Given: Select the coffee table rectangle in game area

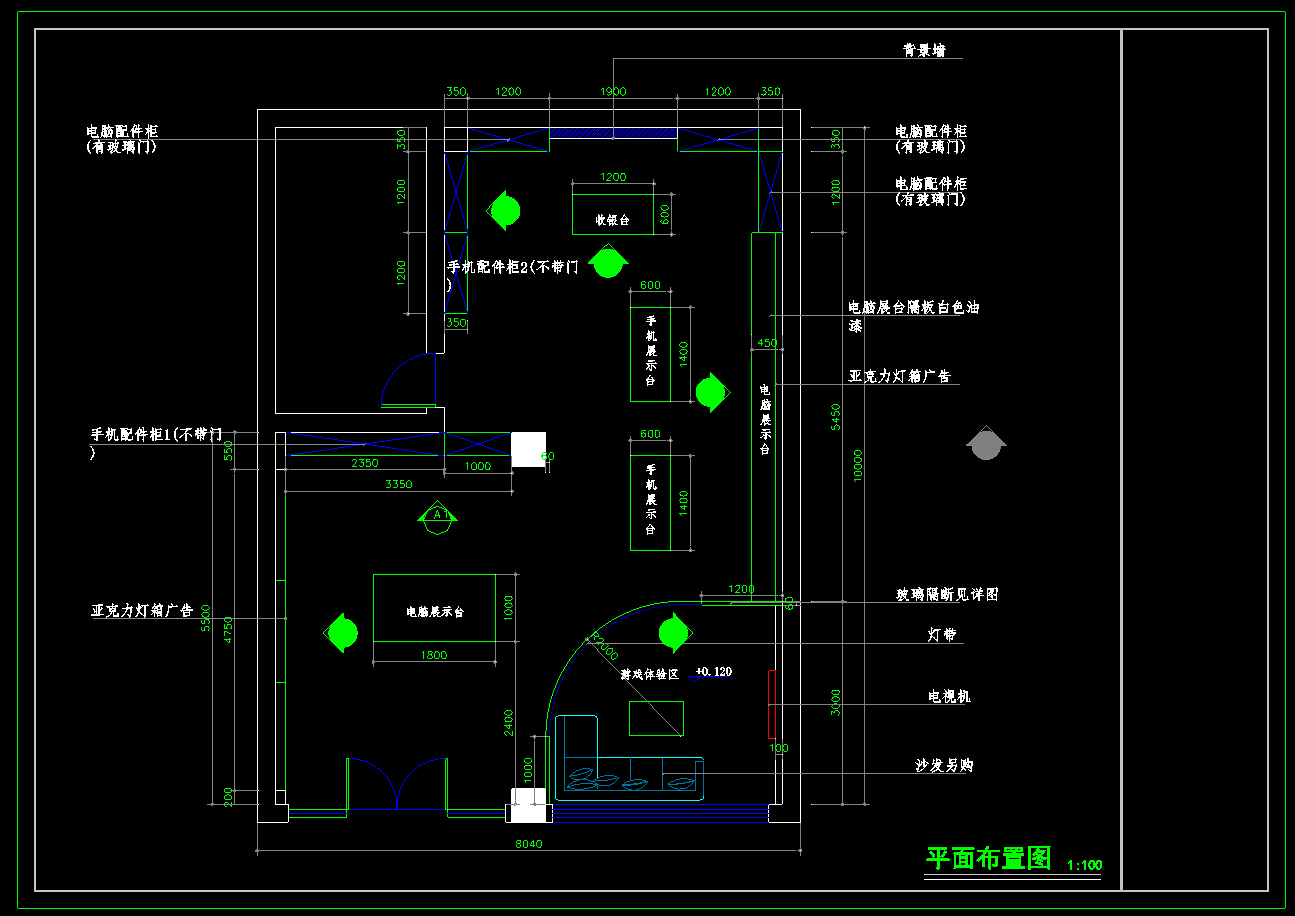Looking at the screenshot, I should click(656, 719).
